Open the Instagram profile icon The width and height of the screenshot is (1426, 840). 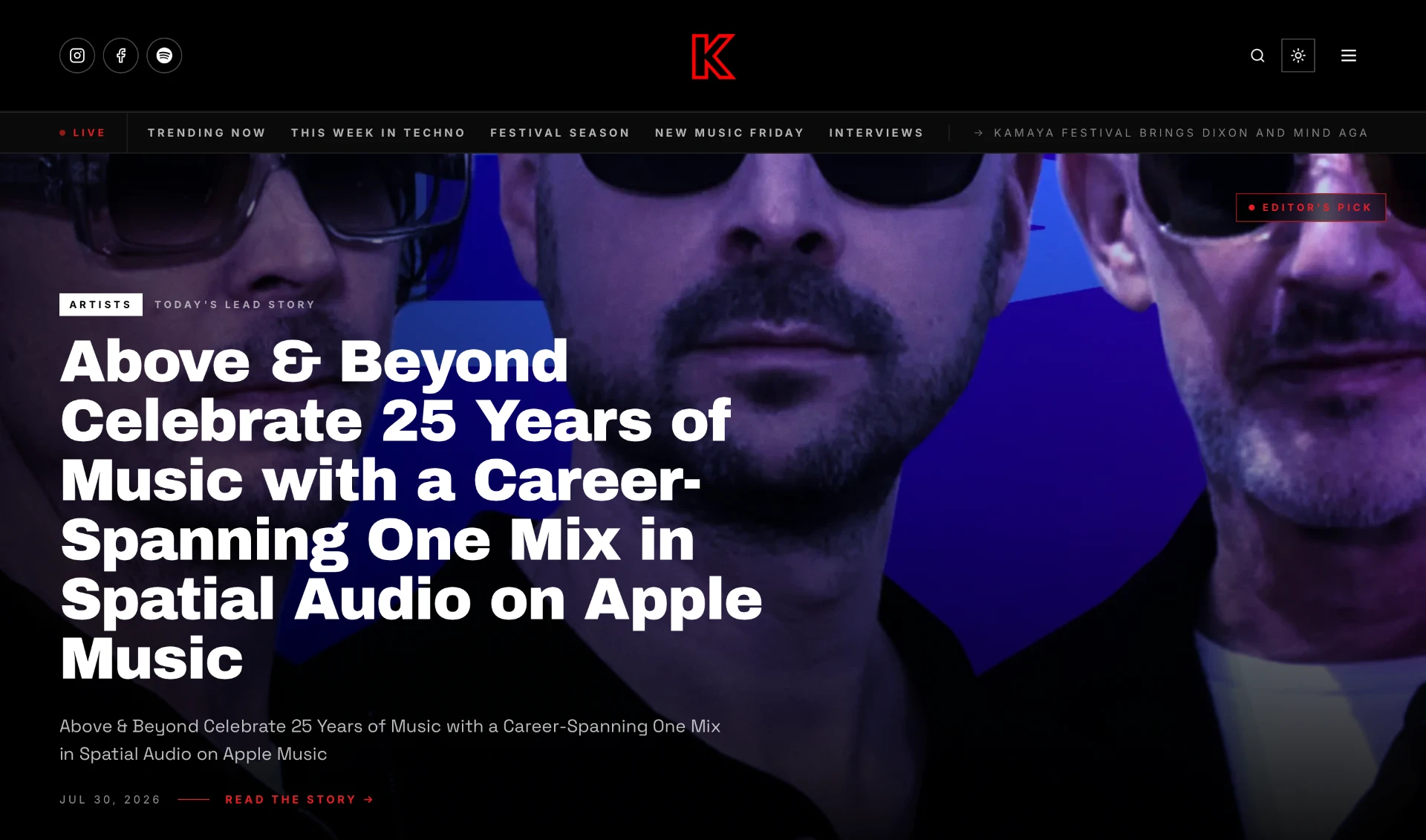(x=77, y=56)
